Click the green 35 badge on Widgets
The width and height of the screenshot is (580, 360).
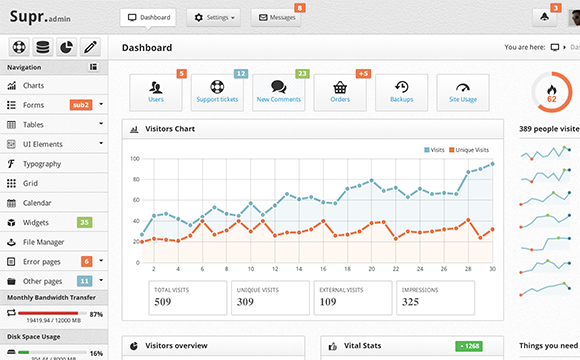tap(84, 222)
